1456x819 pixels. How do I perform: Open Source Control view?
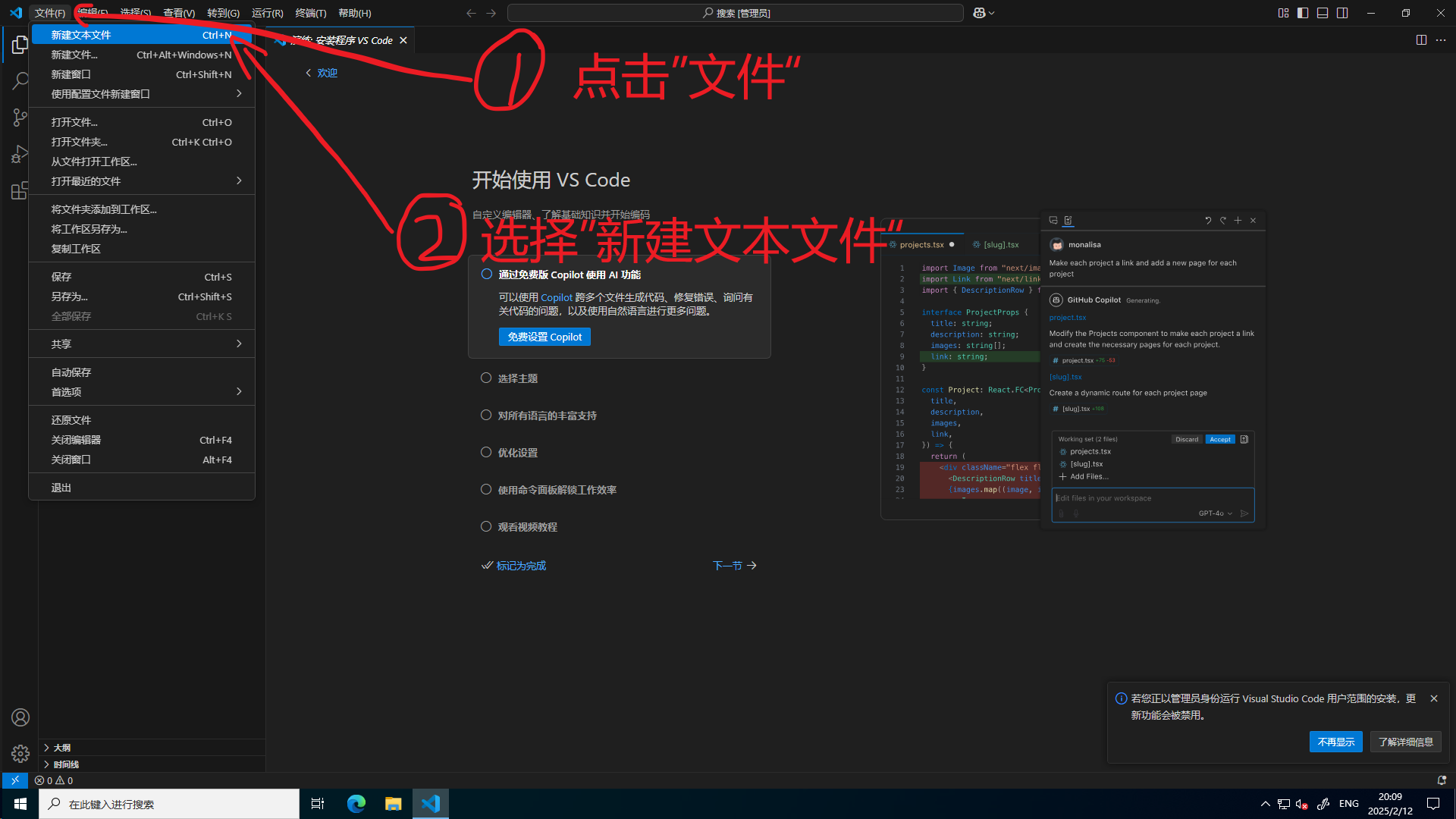(x=20, y=118)
